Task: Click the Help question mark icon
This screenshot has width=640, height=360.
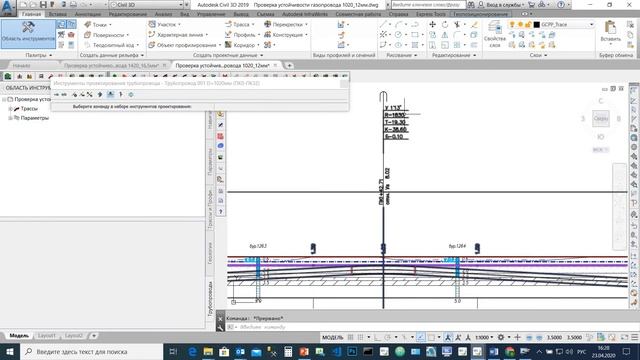Action: pos(561,4)
